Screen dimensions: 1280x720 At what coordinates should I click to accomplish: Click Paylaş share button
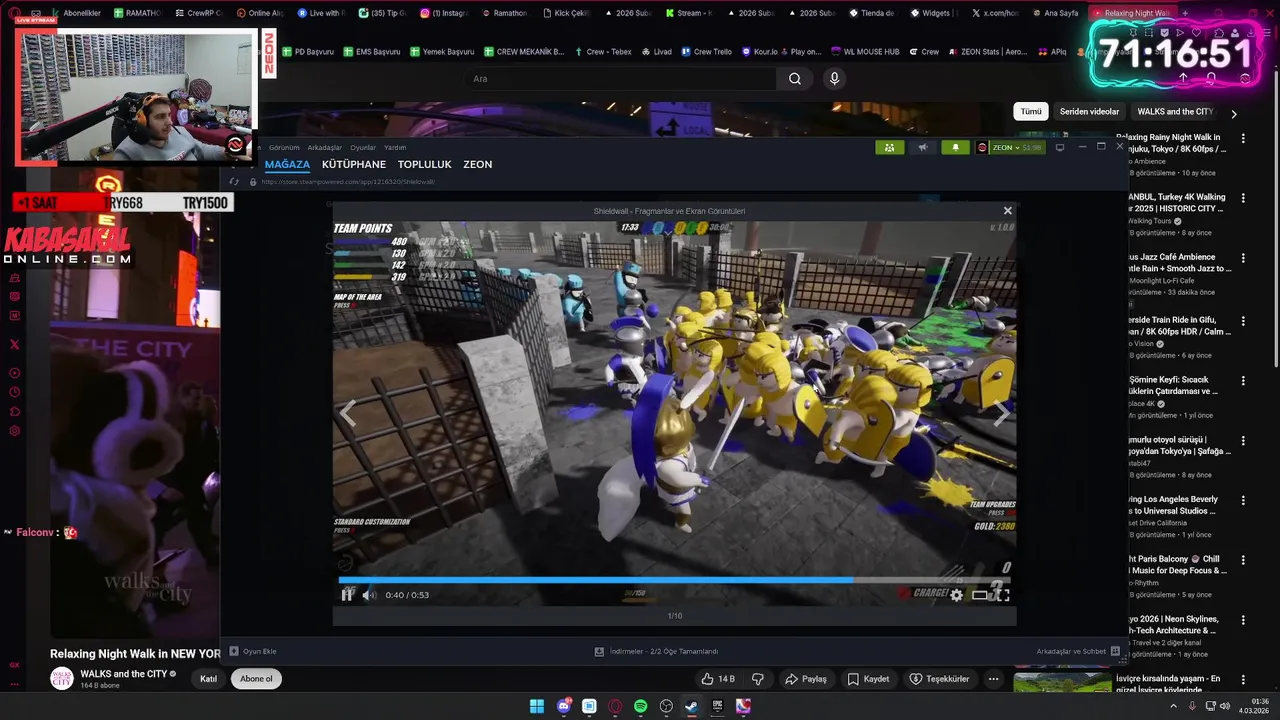point(806,679)
